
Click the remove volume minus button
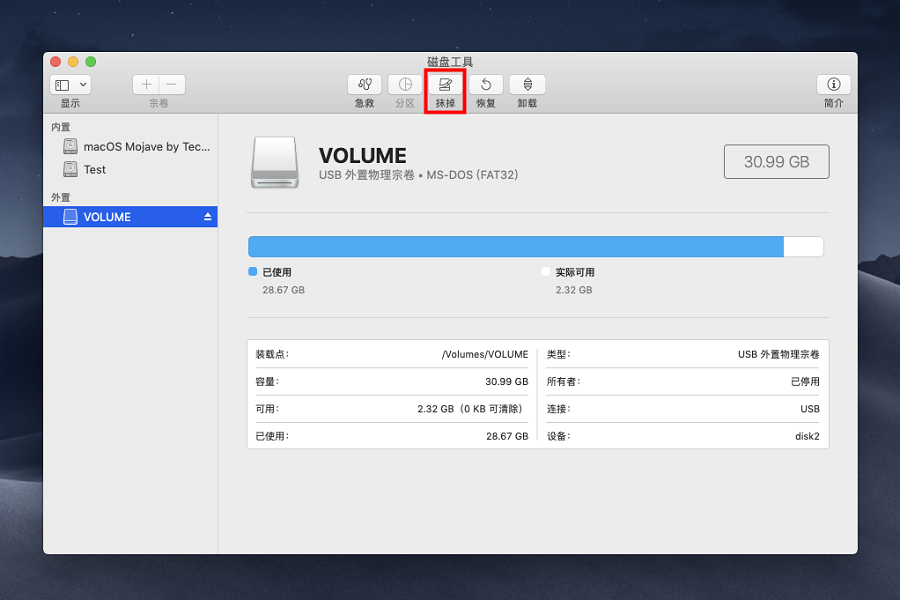point(172,85)
